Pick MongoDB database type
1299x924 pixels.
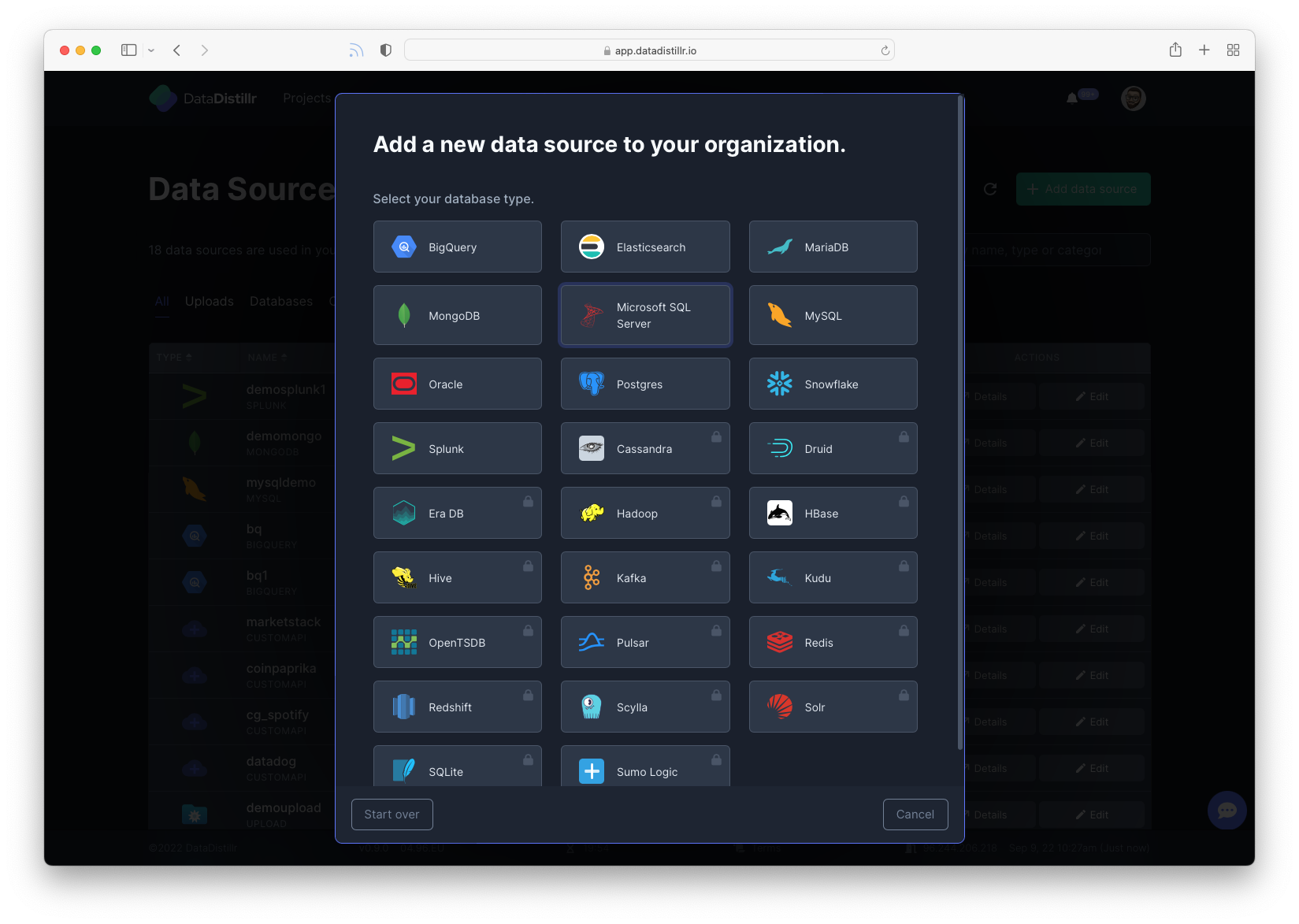pos(457,315)
